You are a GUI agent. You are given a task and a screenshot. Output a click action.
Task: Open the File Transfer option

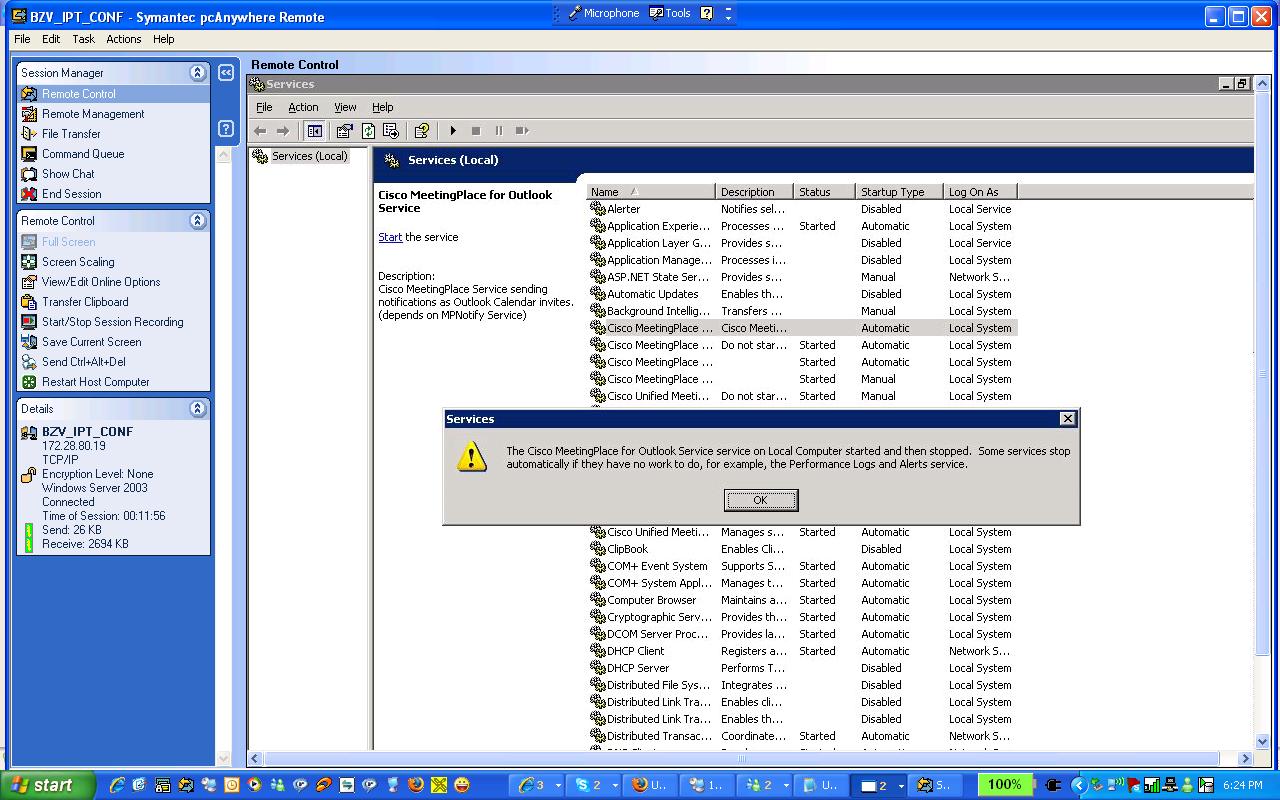71,134
